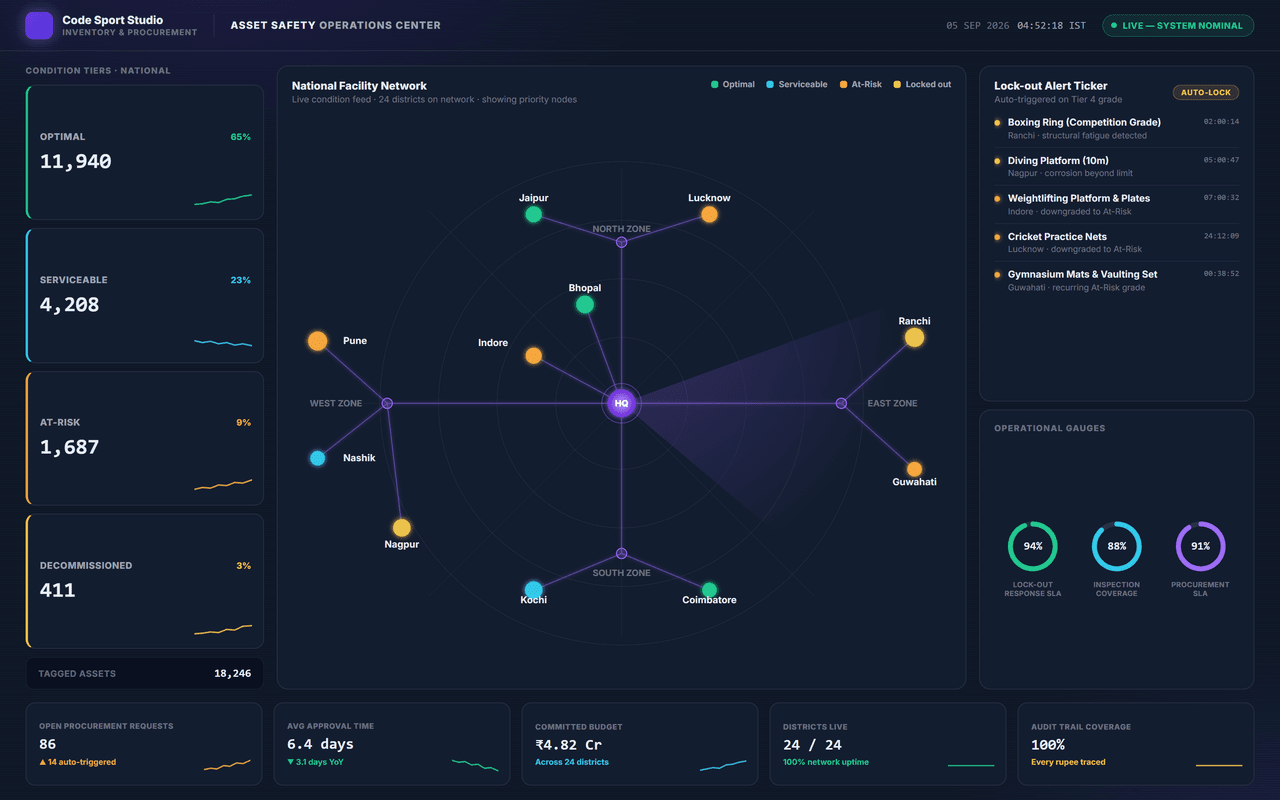Select the East Zone hub node
The width and height of the screenshot is (1280, 800).
pos(841,404)
